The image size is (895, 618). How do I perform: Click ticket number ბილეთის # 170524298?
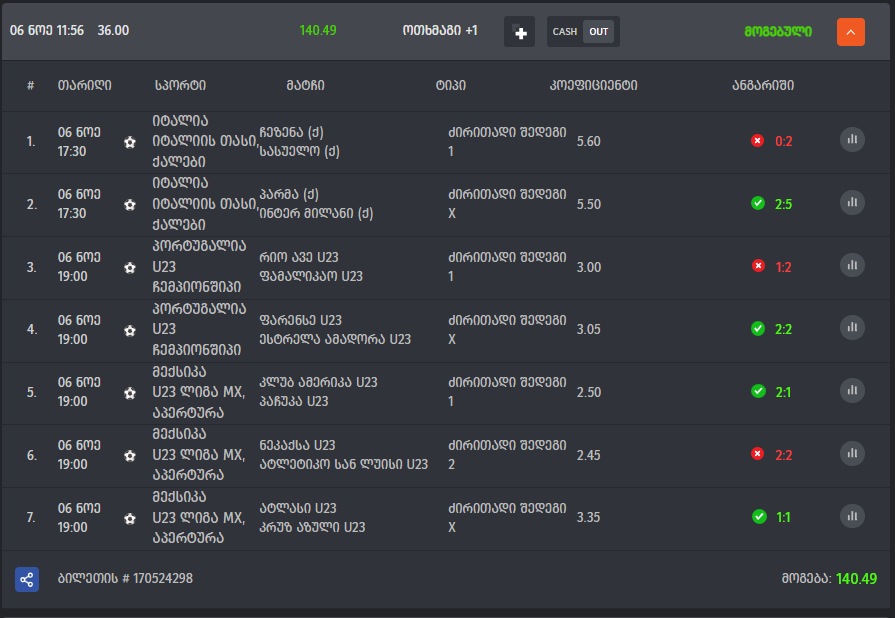125,579
